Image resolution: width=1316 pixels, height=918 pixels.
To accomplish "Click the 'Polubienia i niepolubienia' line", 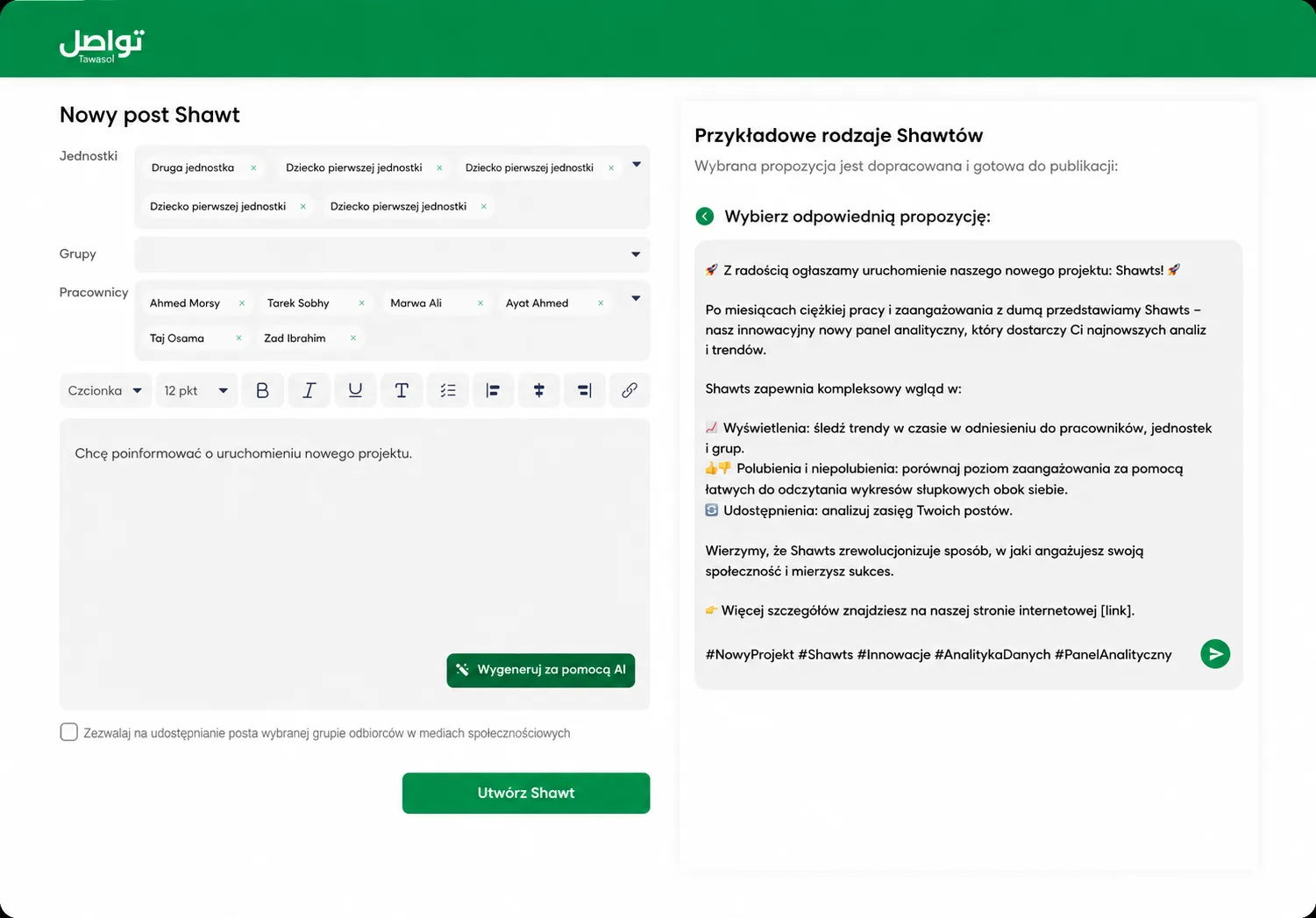I will point(944,479).
